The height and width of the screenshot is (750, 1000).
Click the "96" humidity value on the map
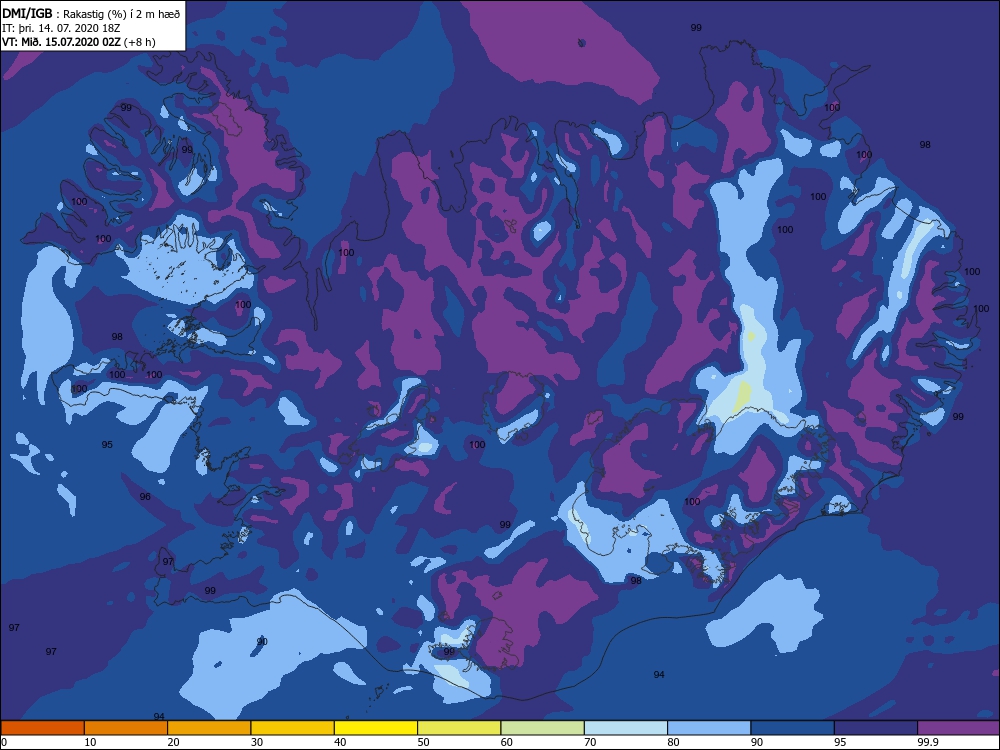145,496
